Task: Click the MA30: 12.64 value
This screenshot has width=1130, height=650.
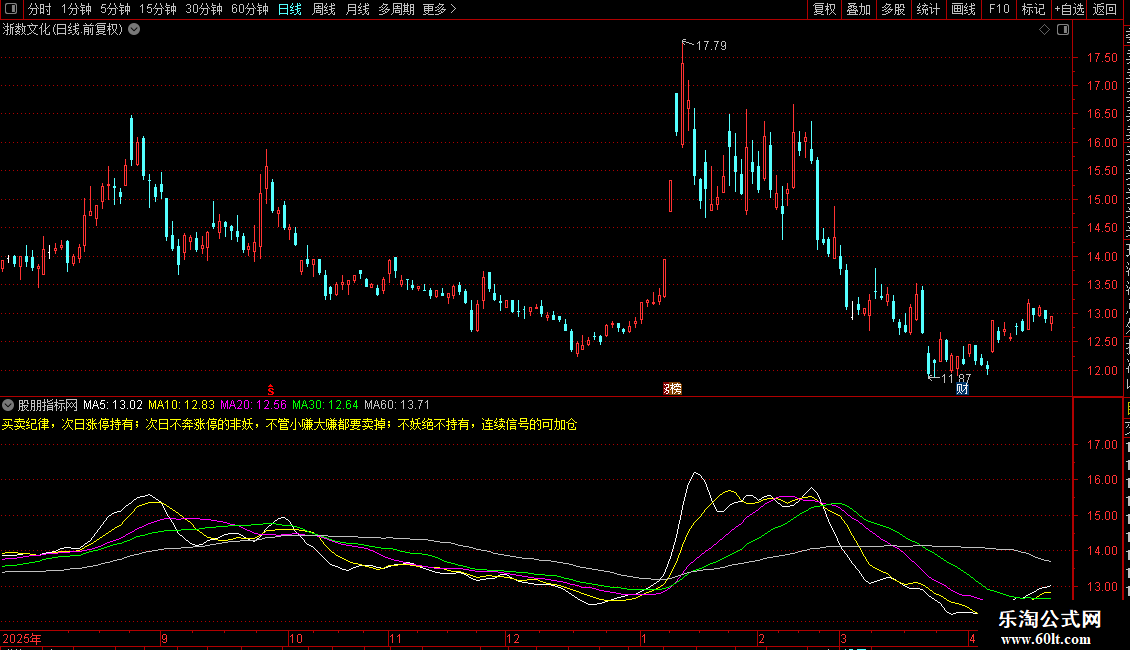Action: tap(325, 405)
